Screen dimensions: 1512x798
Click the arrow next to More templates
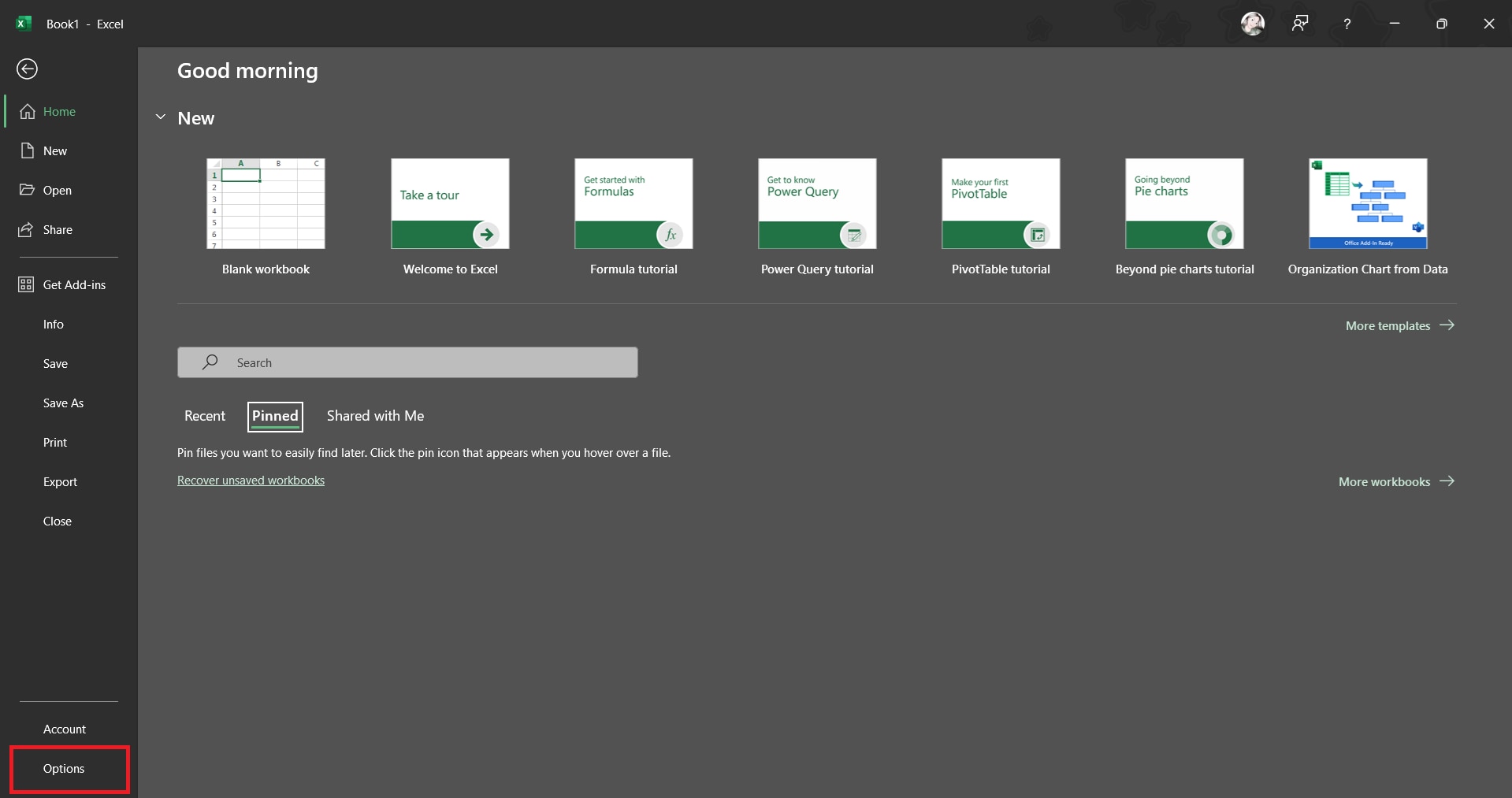point(1447,325)
